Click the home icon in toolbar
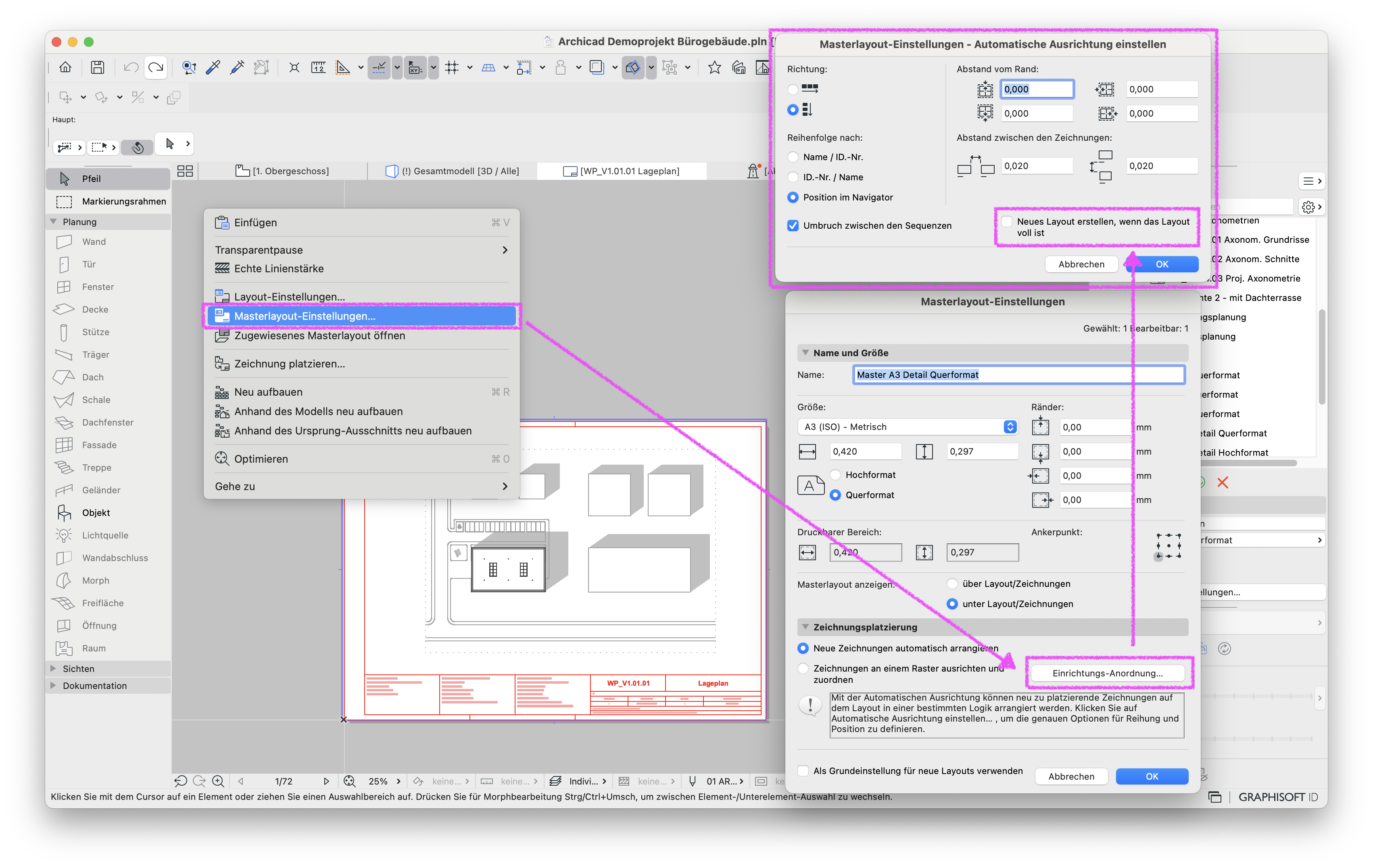 click(66, 67)
